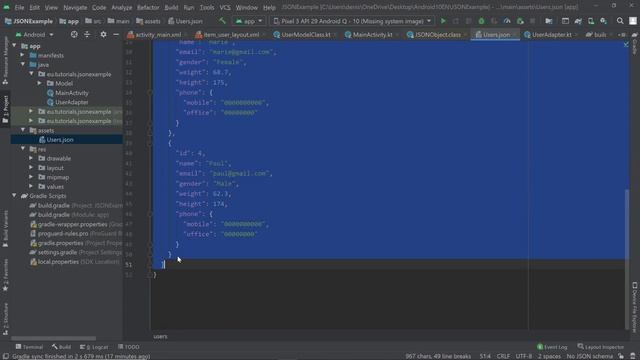Click No JSON schema status widget
The width and height of the screenshot is (640, 360).
tap(589, 356)
